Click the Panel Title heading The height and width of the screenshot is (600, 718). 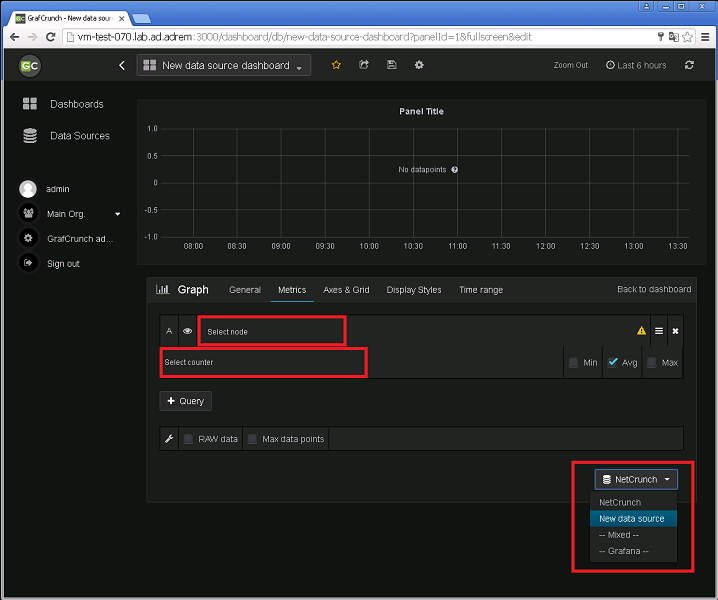[x=421, y=111]
